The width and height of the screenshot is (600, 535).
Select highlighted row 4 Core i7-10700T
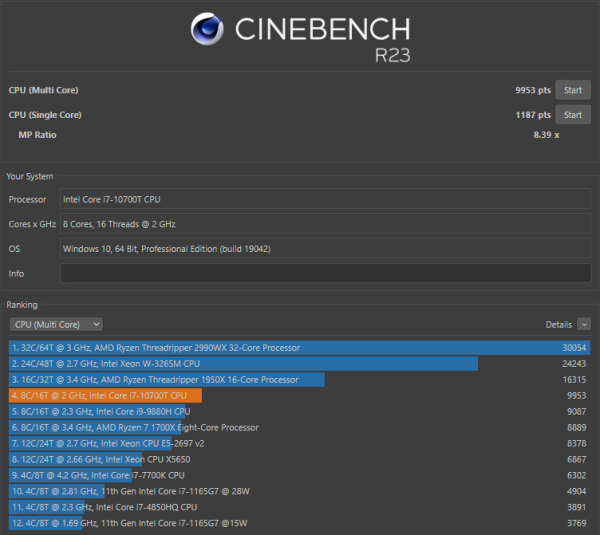click(300, 395)
